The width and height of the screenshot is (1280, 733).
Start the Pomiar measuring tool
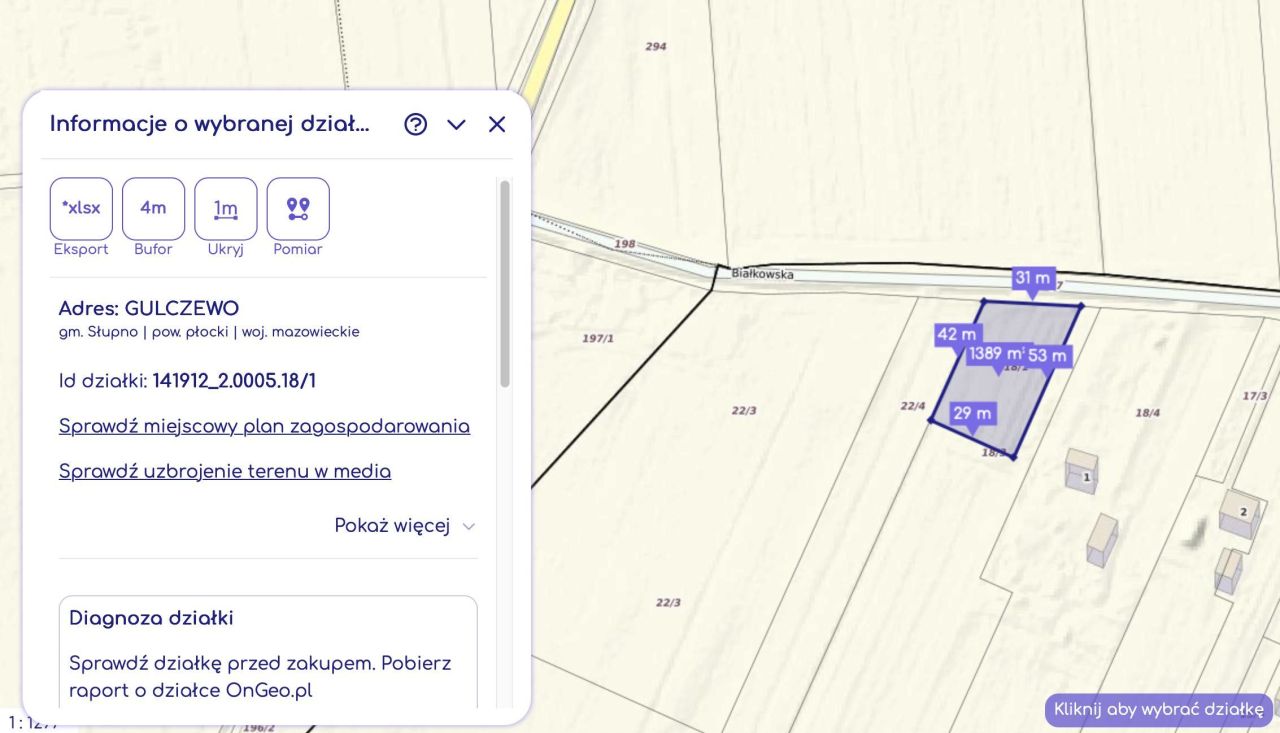click(298, 209)
